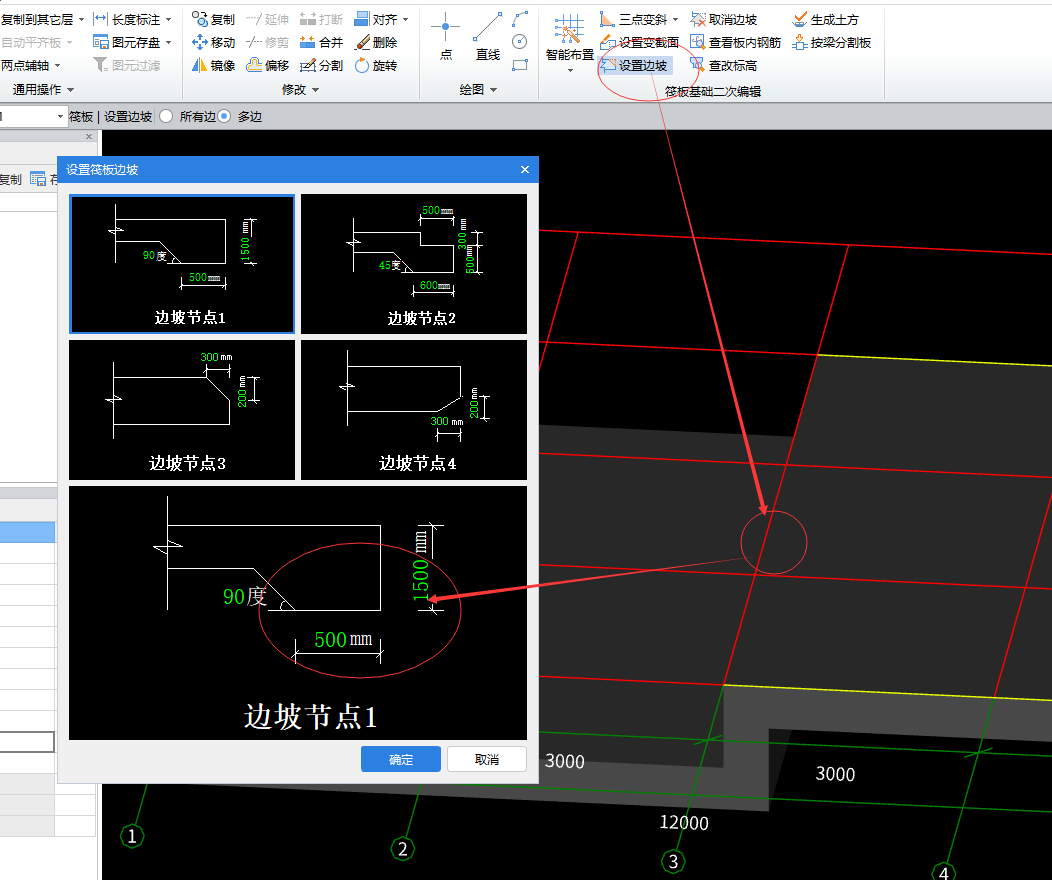Select the 镜像 (mirror) tool

(213, 65)
